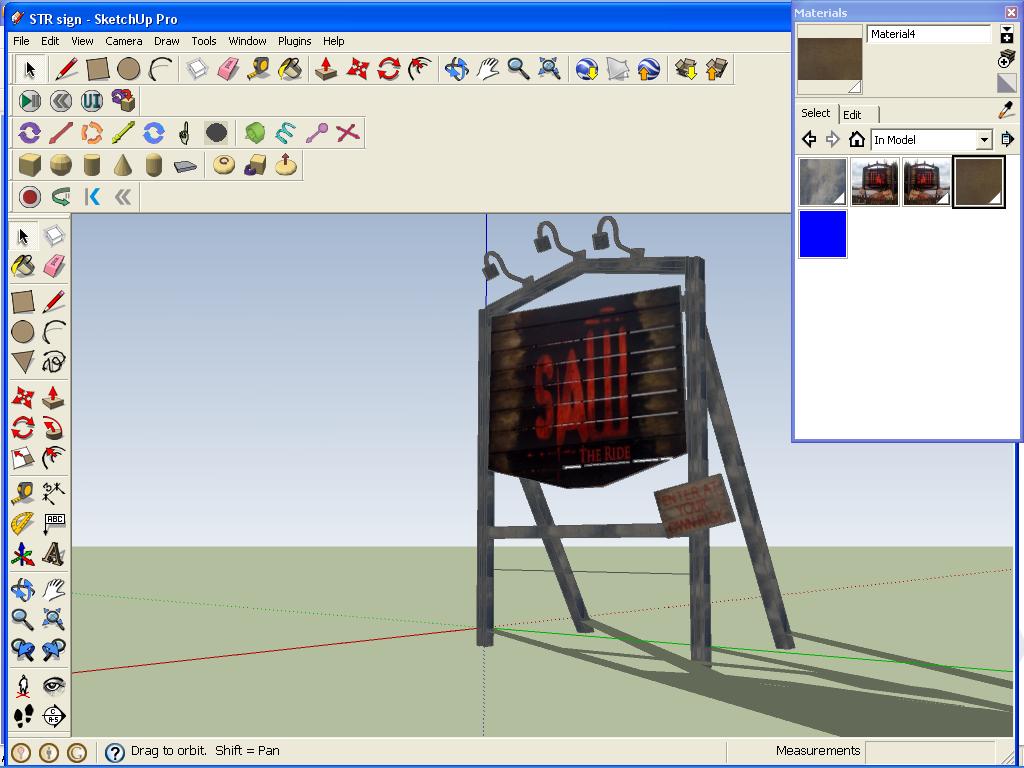Image resolution: width=1024 pixels, height=768 pixels.
Task: Select the Follow Me tool in left toolbar
Action: (x=54, y=428)
